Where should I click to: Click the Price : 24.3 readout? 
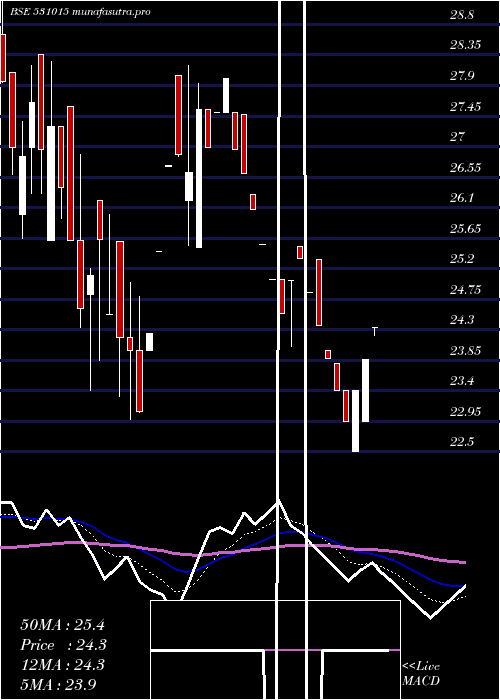click(x=63, y=645)
